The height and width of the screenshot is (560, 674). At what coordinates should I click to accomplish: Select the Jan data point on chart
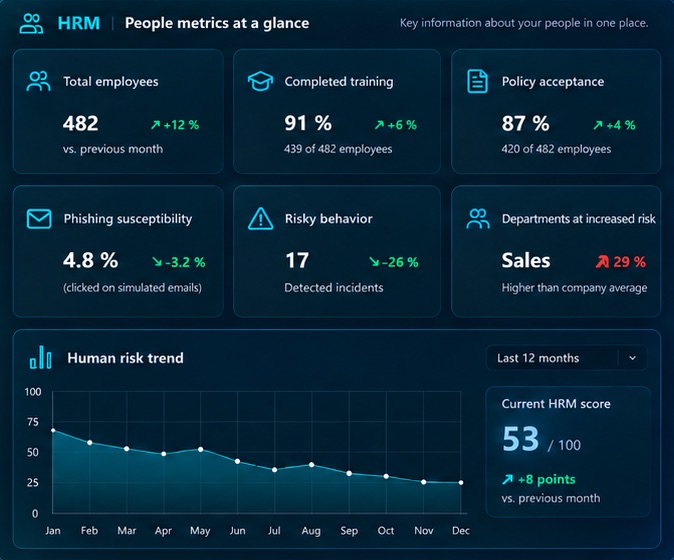tap(53, 430)
